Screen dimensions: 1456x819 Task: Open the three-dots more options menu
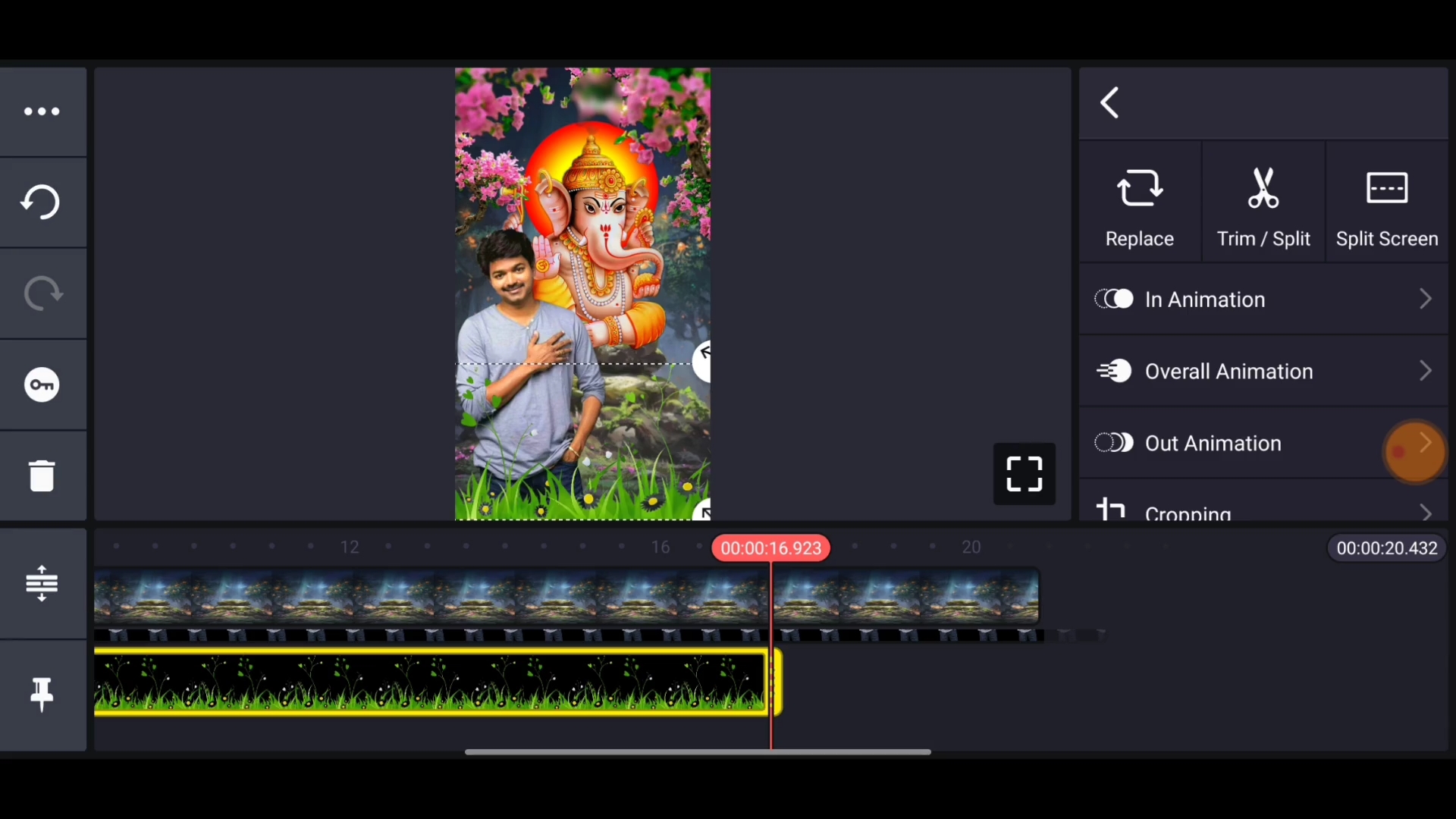pos(42,111)
